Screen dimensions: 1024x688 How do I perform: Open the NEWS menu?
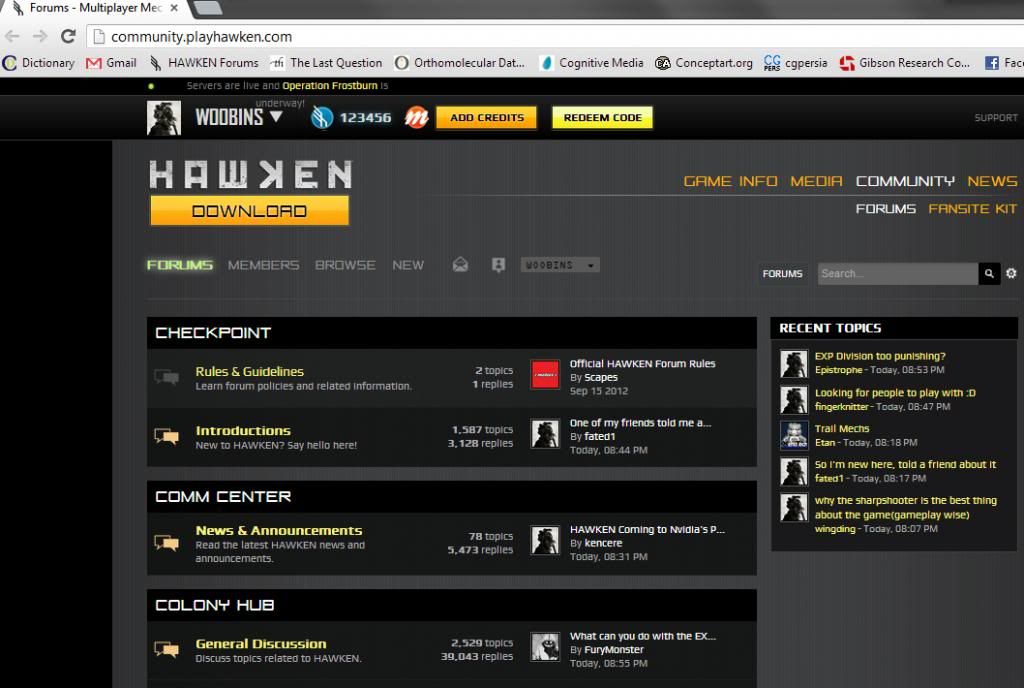[x=992, y=181]
